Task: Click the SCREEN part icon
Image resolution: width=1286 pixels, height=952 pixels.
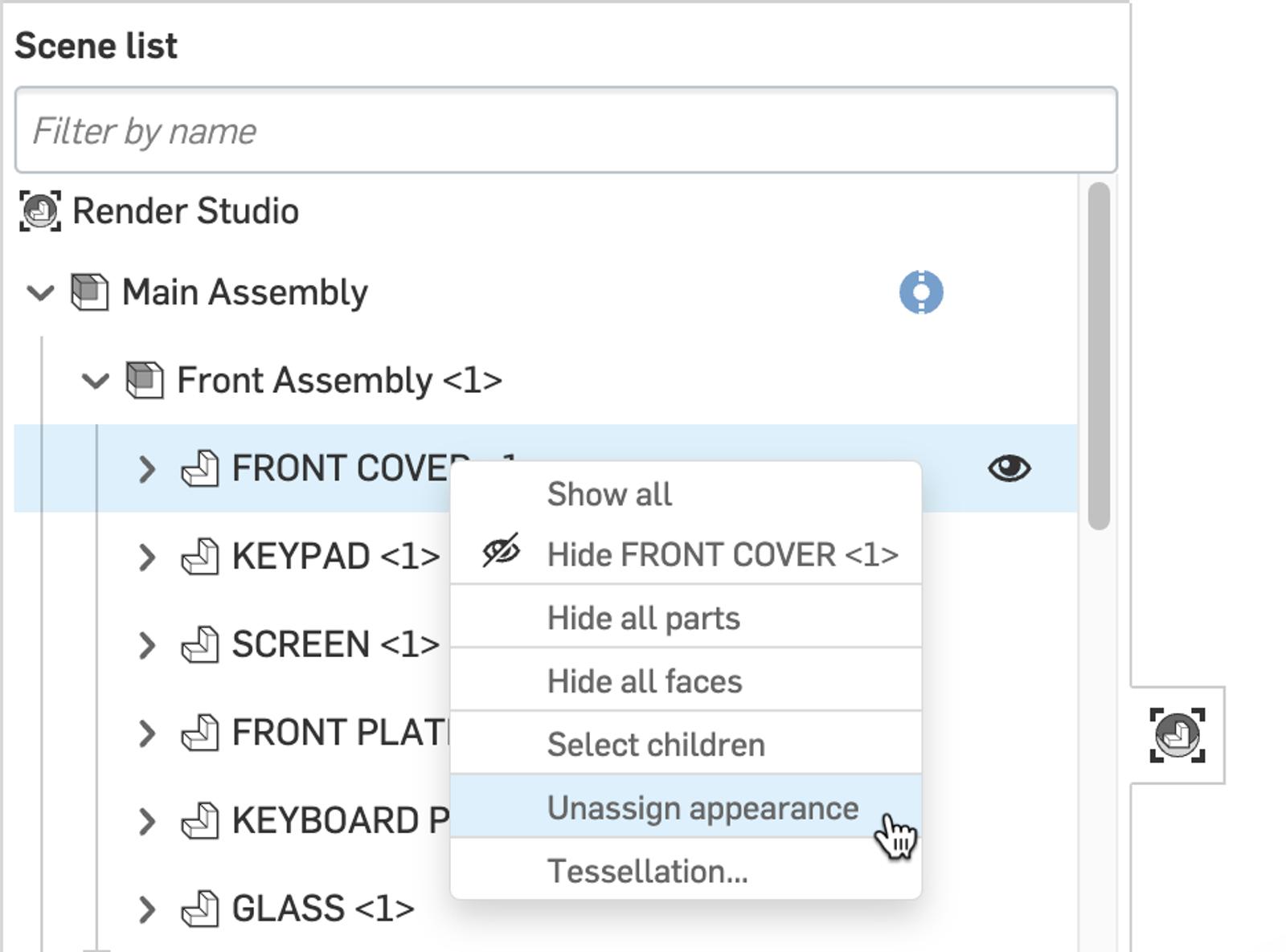Action: point(199,645)
